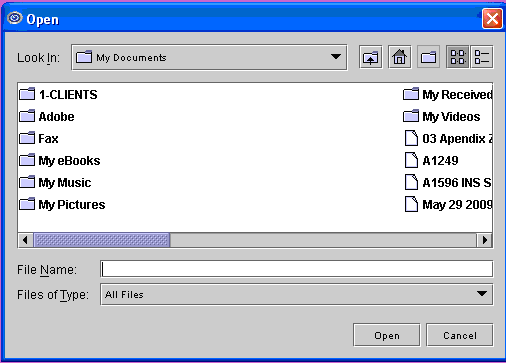The width and height of the screenshot is (506, 363).
Task: Switch to List view
Action: tap(458, 57)
